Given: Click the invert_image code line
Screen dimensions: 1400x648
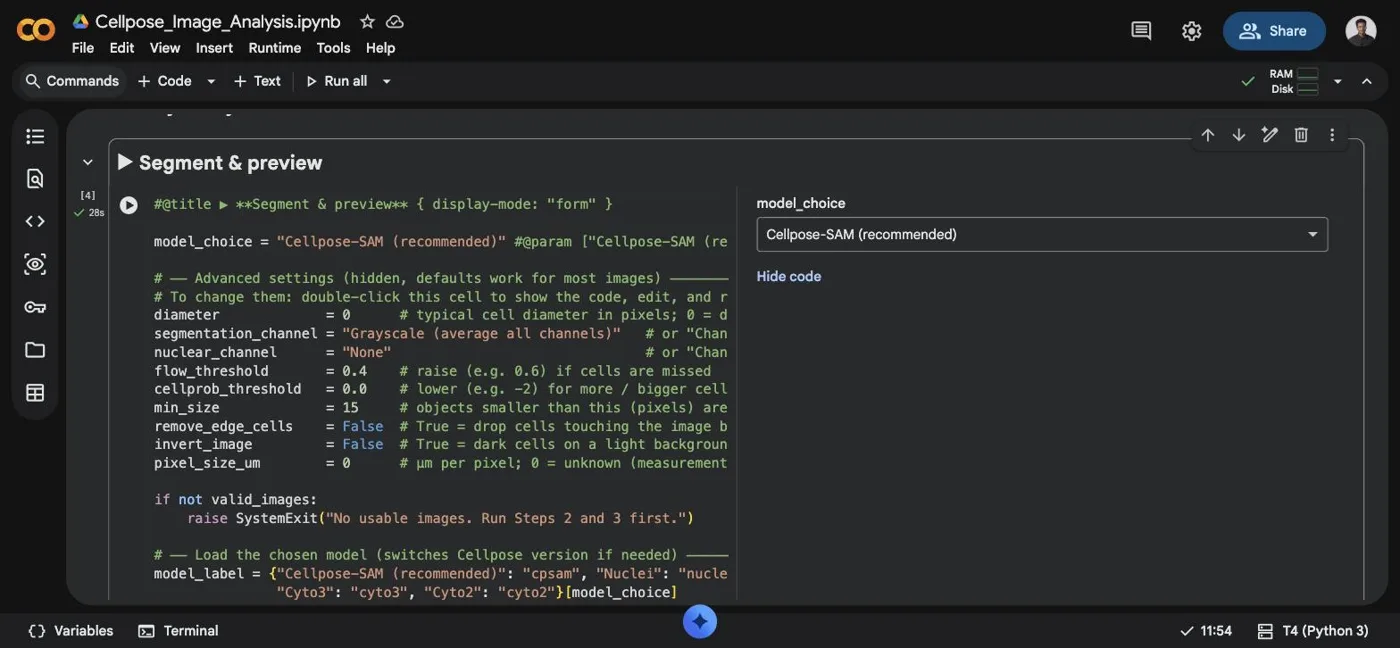Looking at the screenshot, I should point(441,444).
